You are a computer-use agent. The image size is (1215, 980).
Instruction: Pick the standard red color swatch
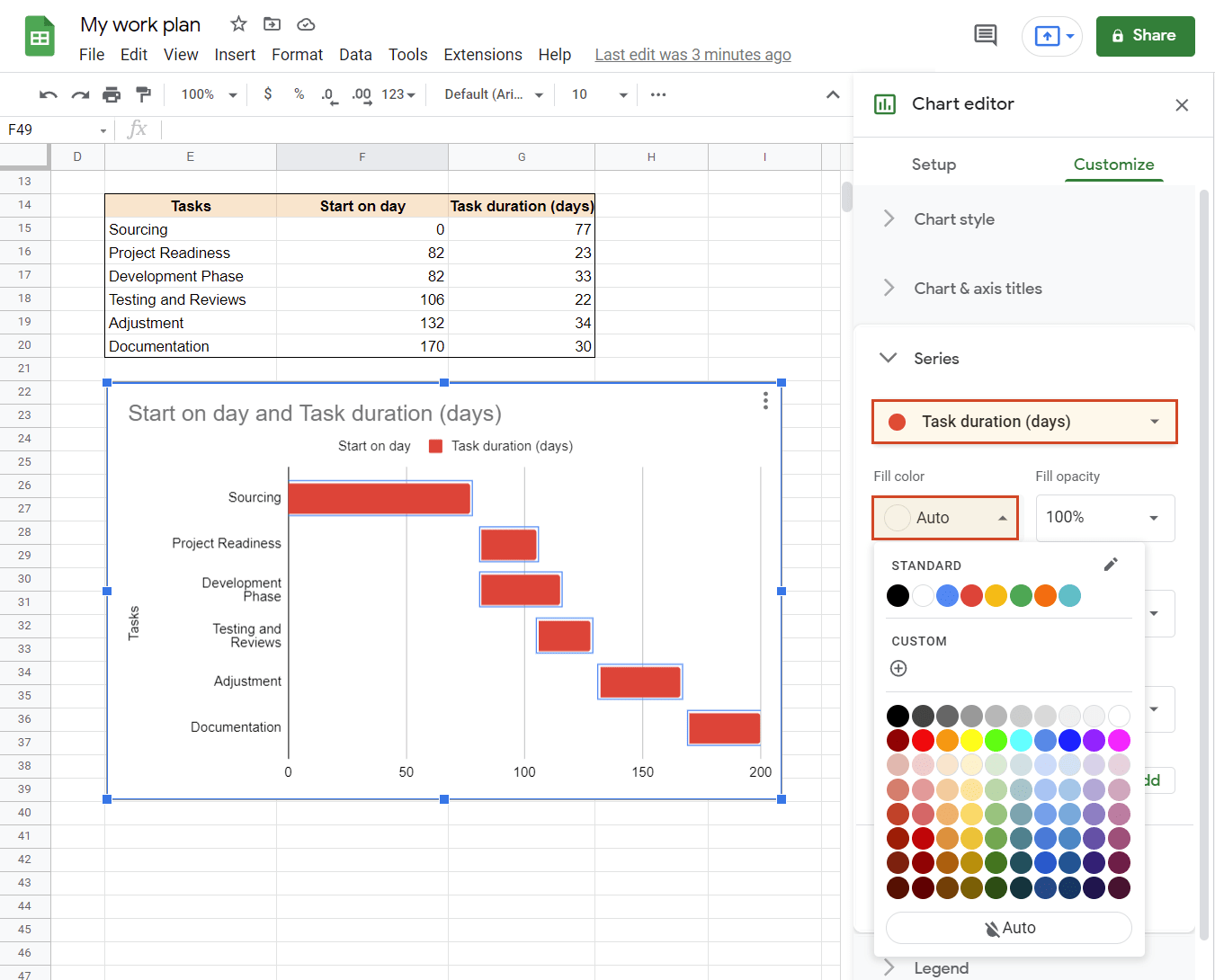coord(971,595)
